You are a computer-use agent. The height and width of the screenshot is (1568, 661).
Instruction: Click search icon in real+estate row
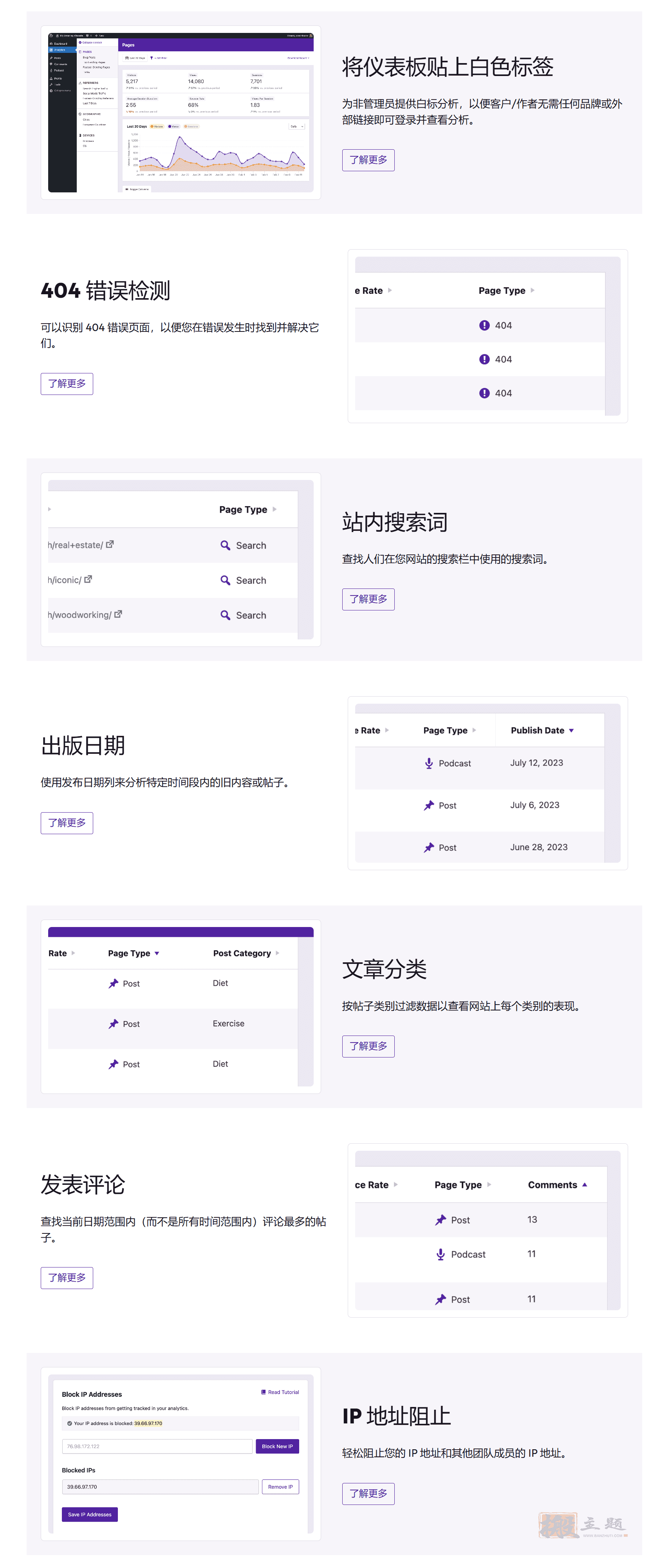pos(225,545)
